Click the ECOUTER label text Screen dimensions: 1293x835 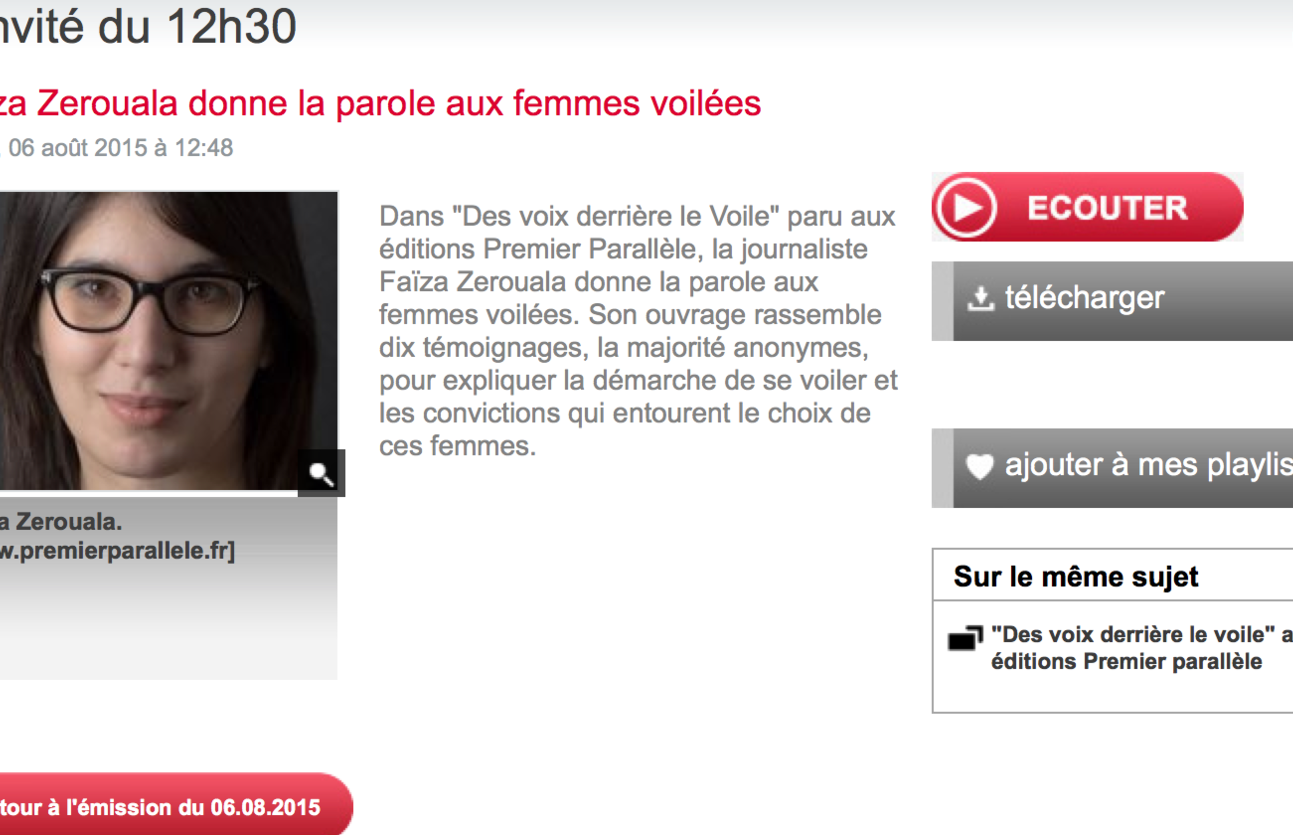click(x=1107, y=208)
